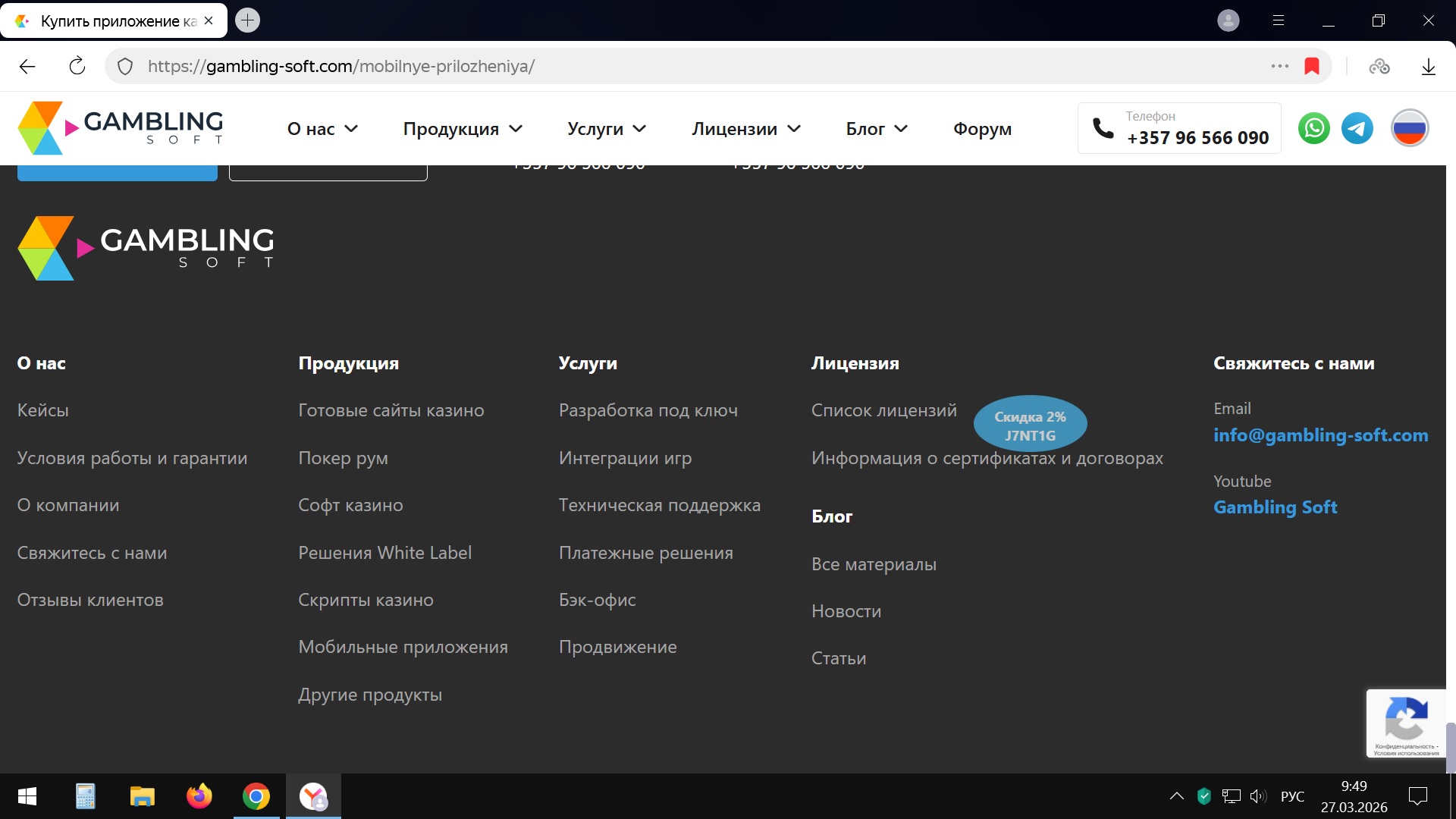Expand the Лицензии navigation dropdown

click(745, 129)
